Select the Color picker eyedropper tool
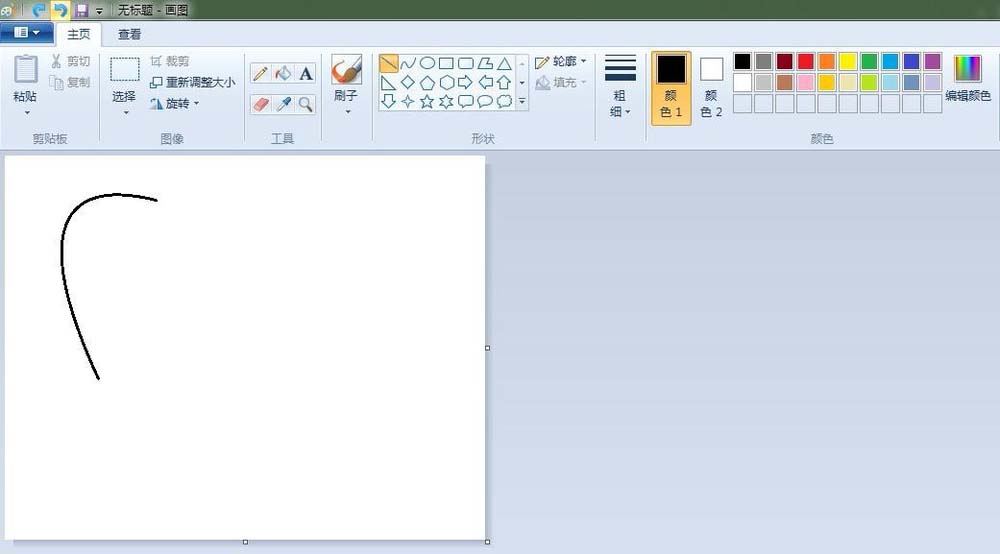This screenshot has width=1000, height=554. [x=283, y=104]
